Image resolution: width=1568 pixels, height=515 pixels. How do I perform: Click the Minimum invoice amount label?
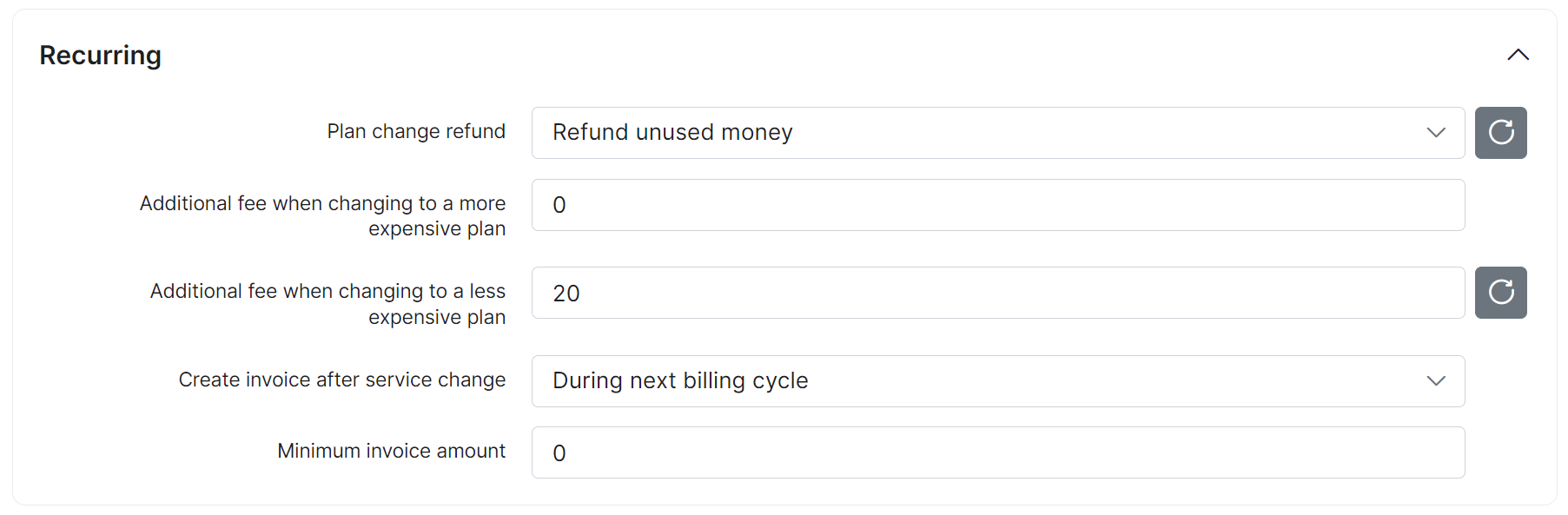point(391,451)
